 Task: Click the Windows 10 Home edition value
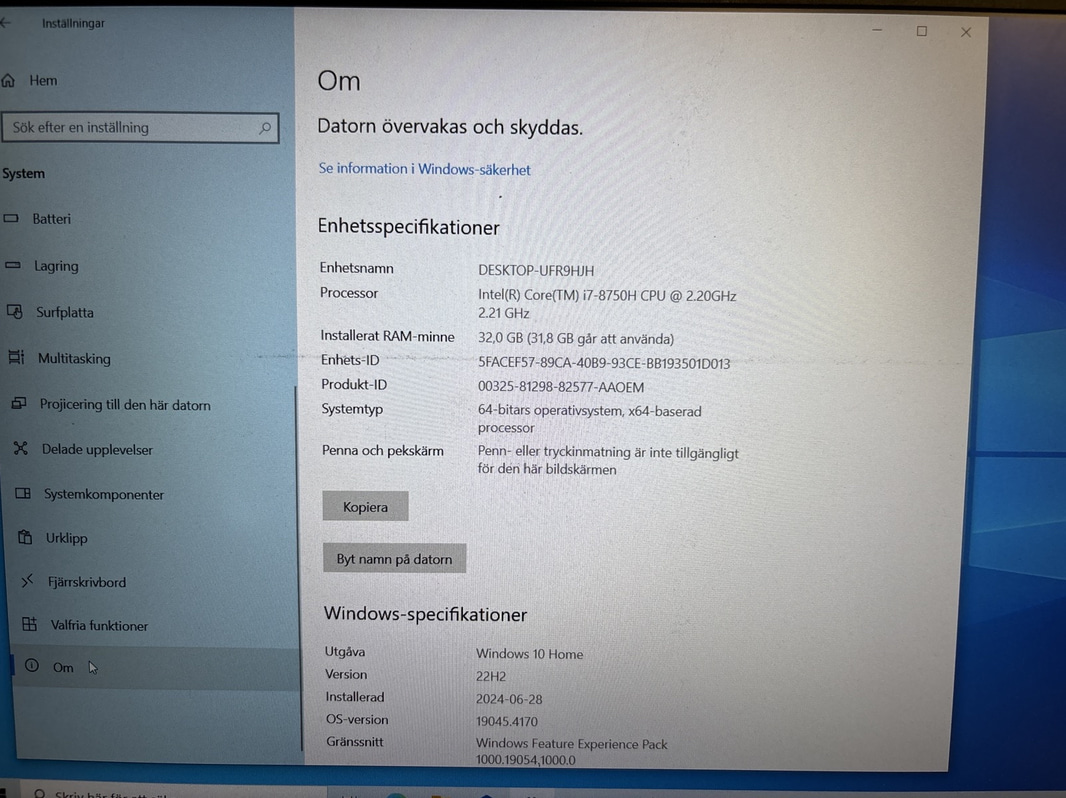click(x=529, y=654)
